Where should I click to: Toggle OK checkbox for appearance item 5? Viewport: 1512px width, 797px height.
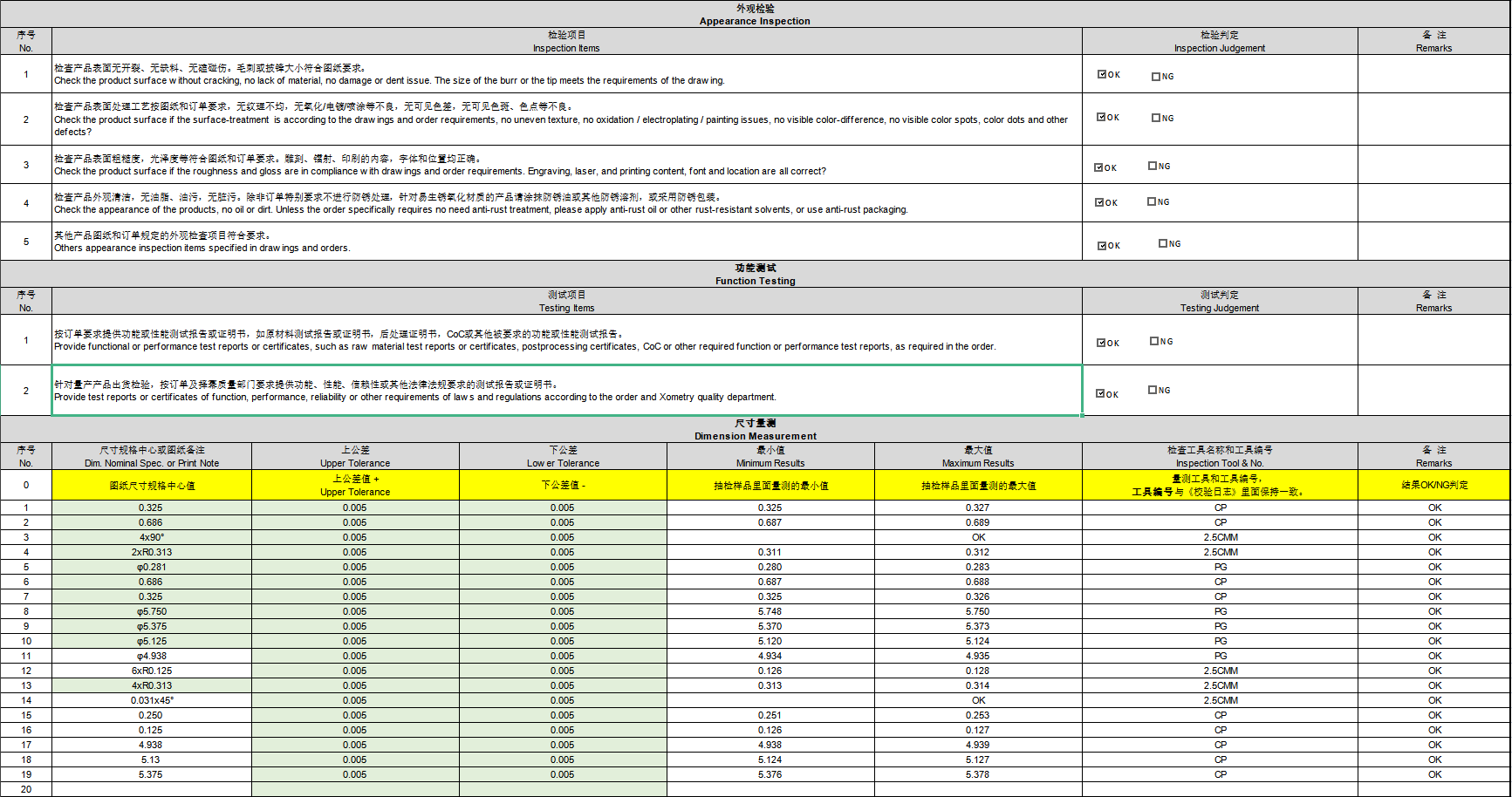click(1102, 246)
